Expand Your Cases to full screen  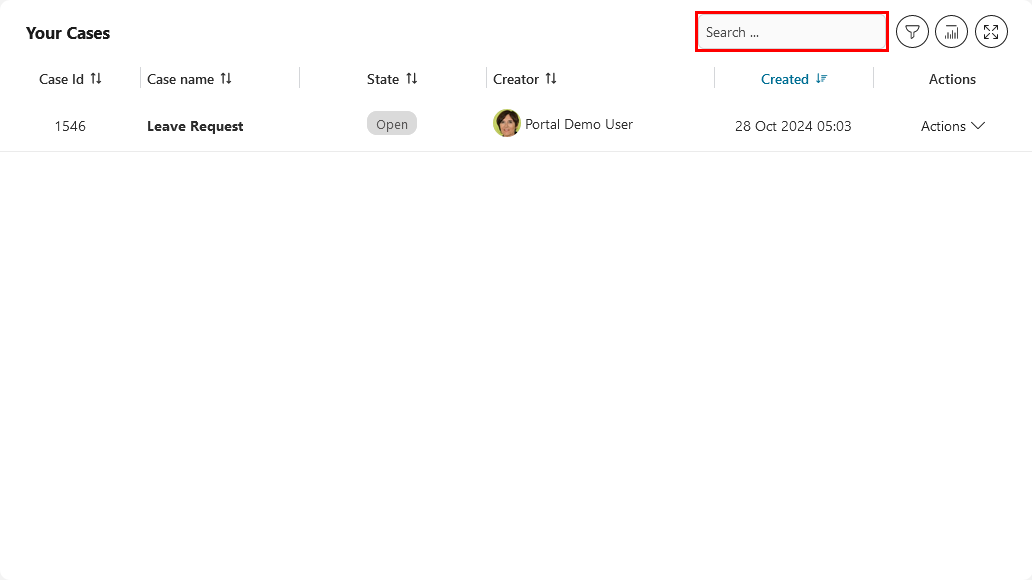pyautogui.click(x=991, y=32)
